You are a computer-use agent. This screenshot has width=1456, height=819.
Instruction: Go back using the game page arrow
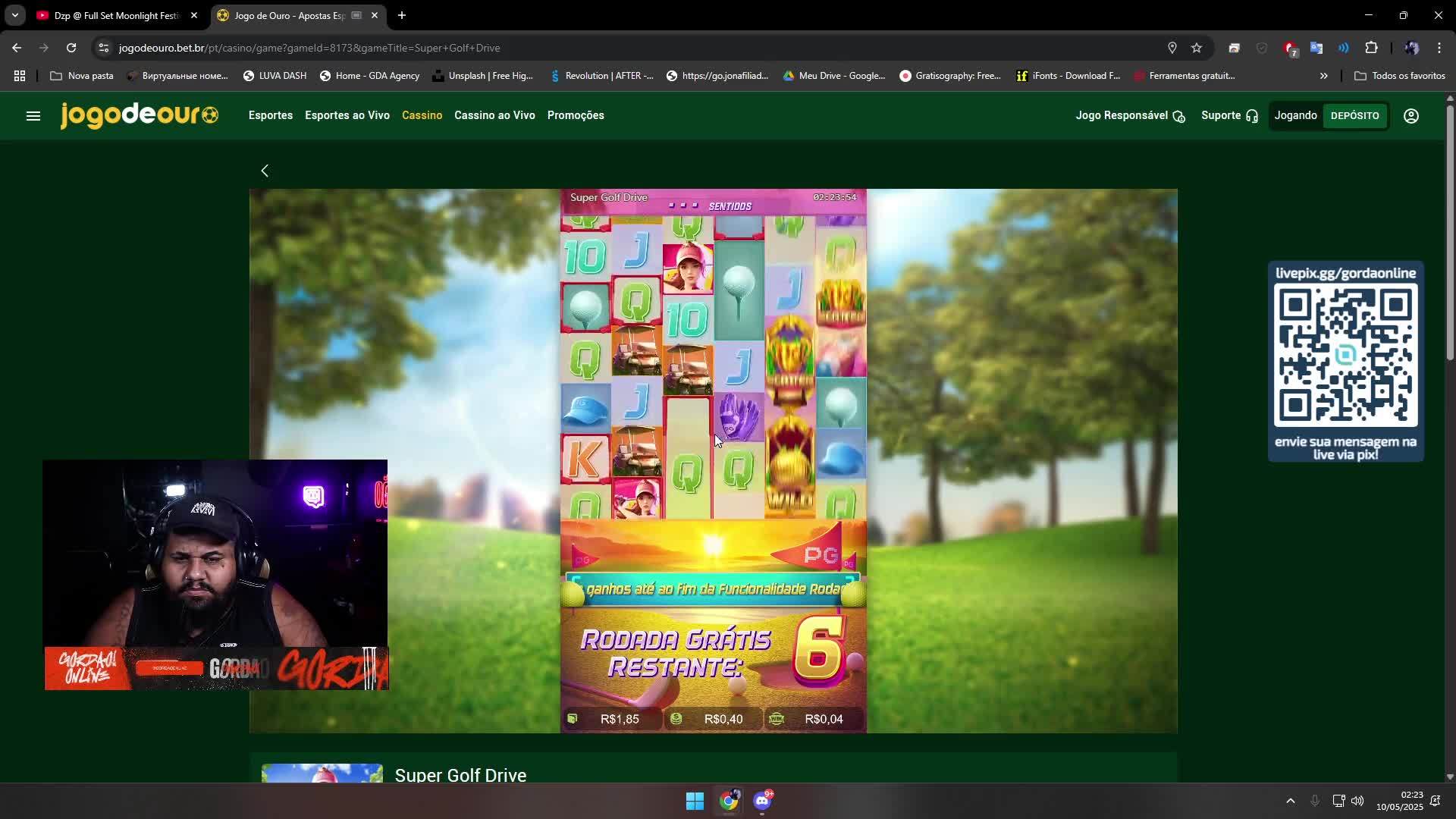[265, 171]
